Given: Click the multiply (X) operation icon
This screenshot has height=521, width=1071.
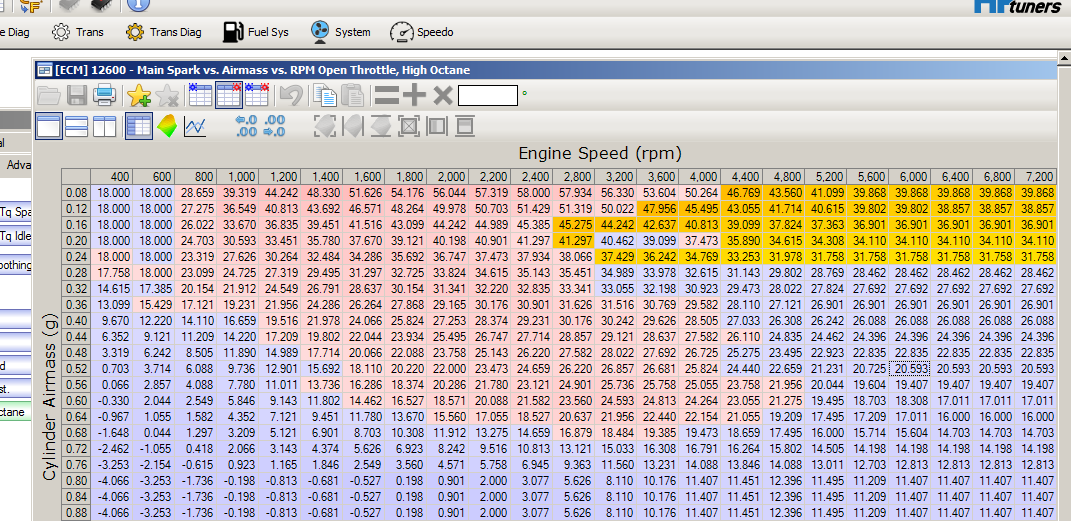Looking at the screenshot, I should [443, 96].
